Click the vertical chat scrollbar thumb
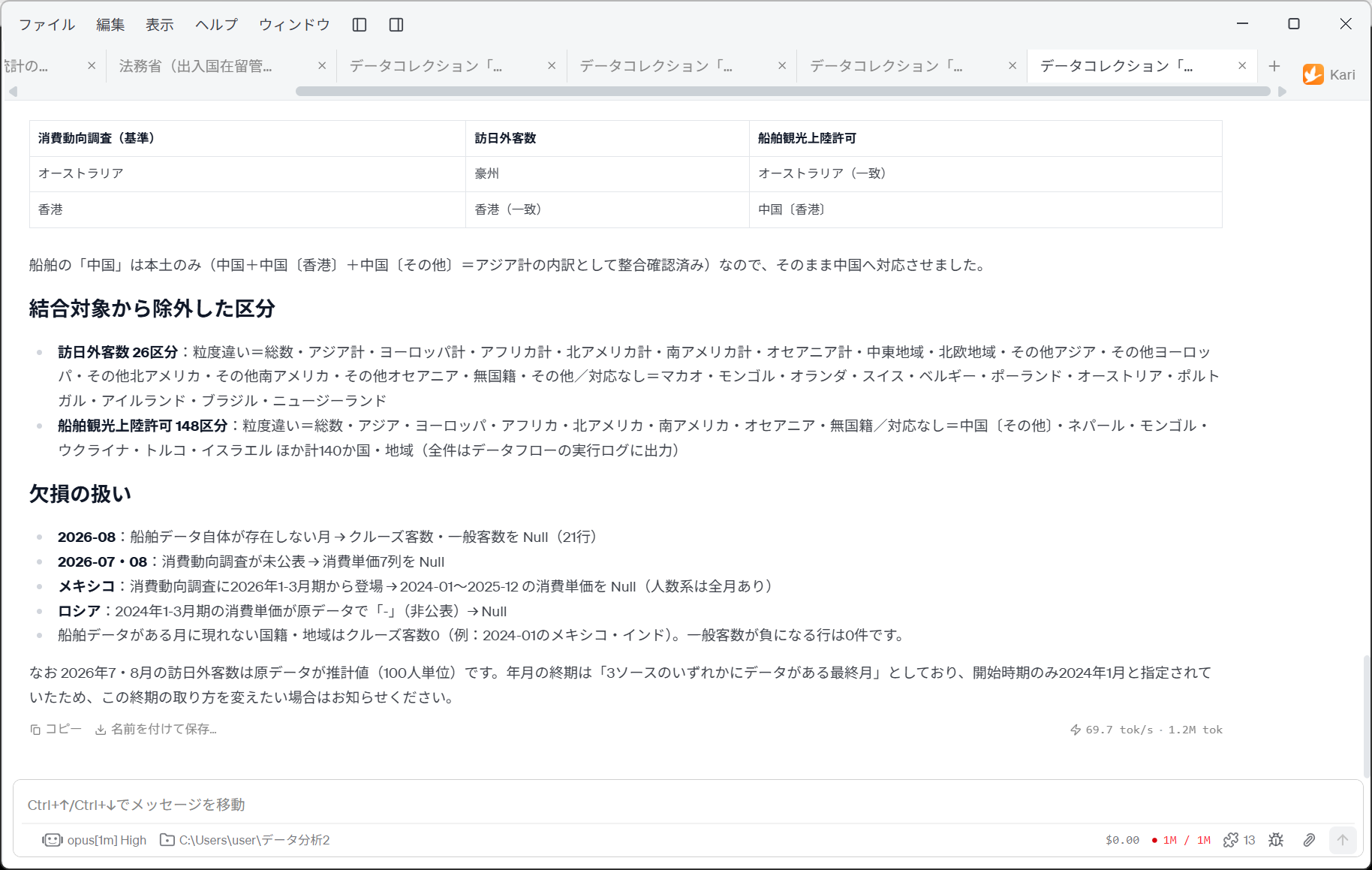Image resolution: width=1372 pixels, height=870 pixels. tap(1367, 717)
